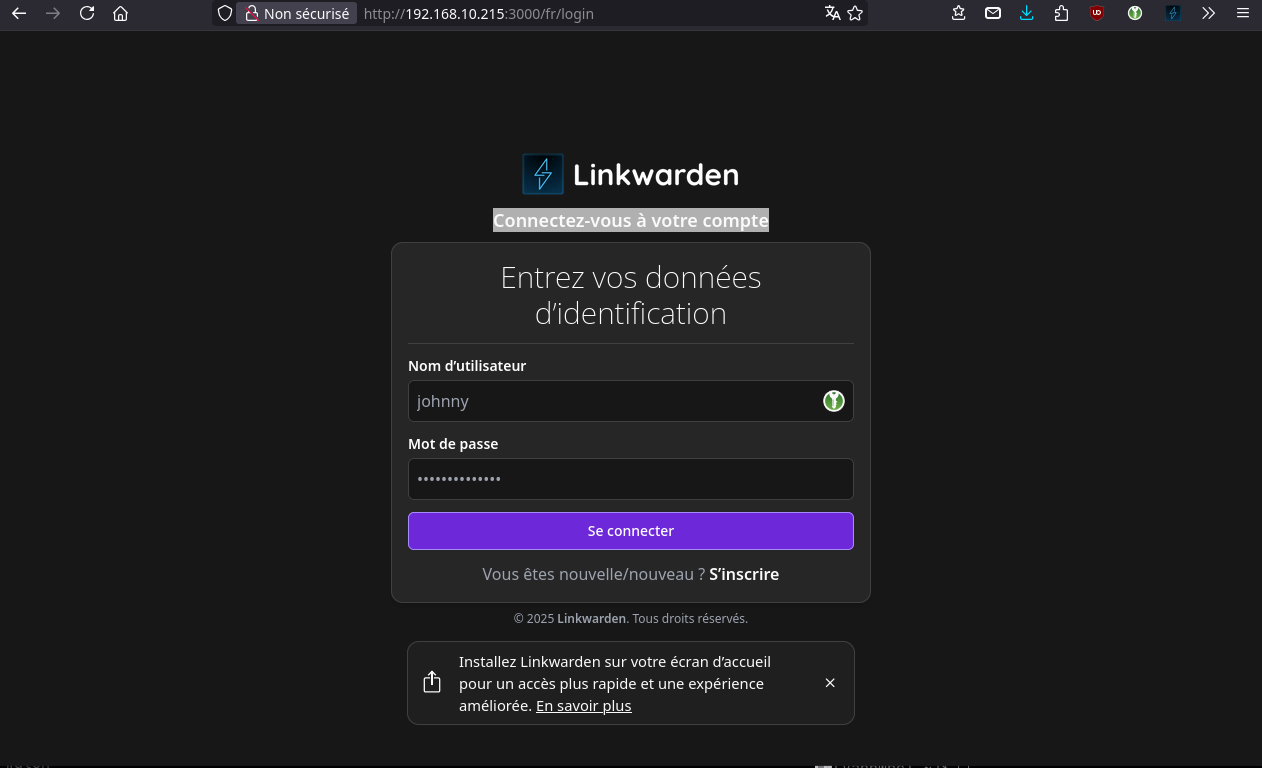This screenshot has height=768, width=1262.
Task: Open the 'Non sécurisé' site info panel
Action: pyautogui.click(x=297, y=14)
